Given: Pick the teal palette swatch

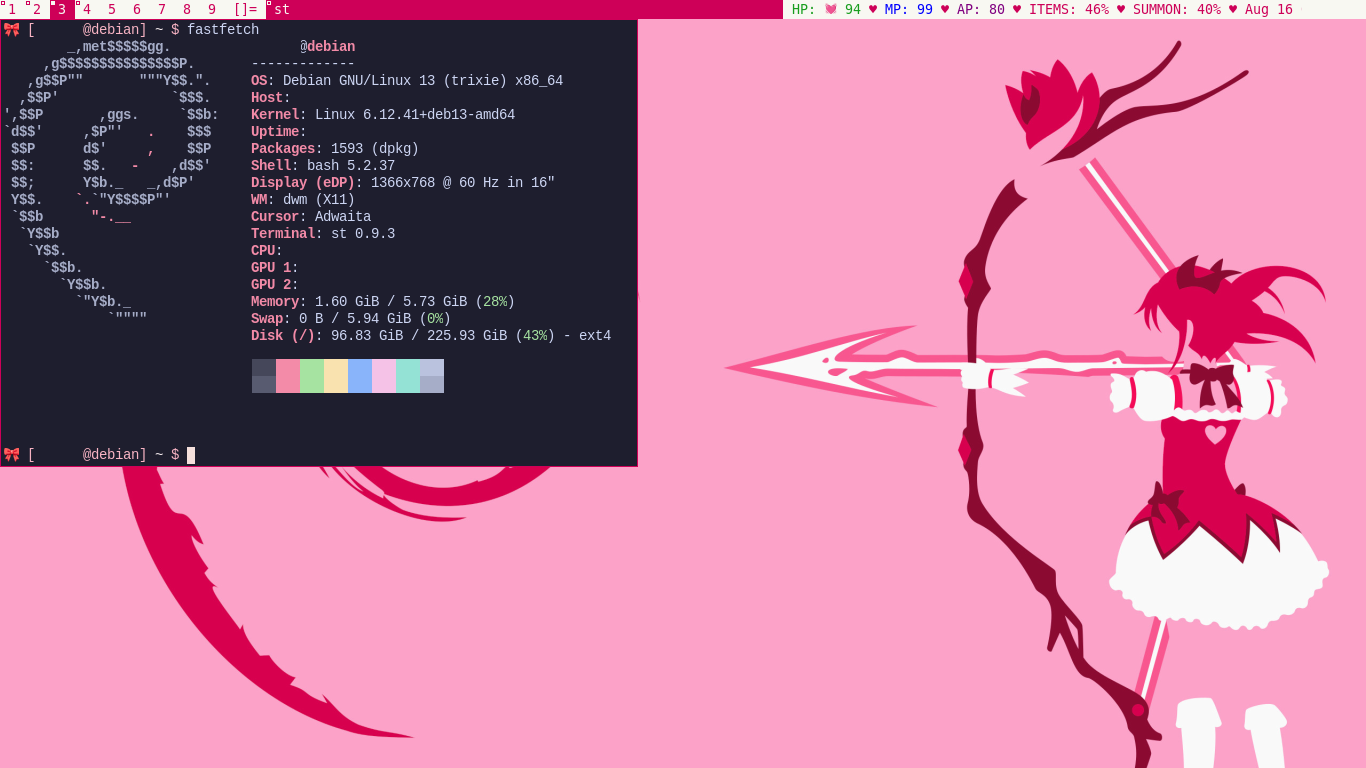Looking at the screenshot, I should tap(408, 376).
